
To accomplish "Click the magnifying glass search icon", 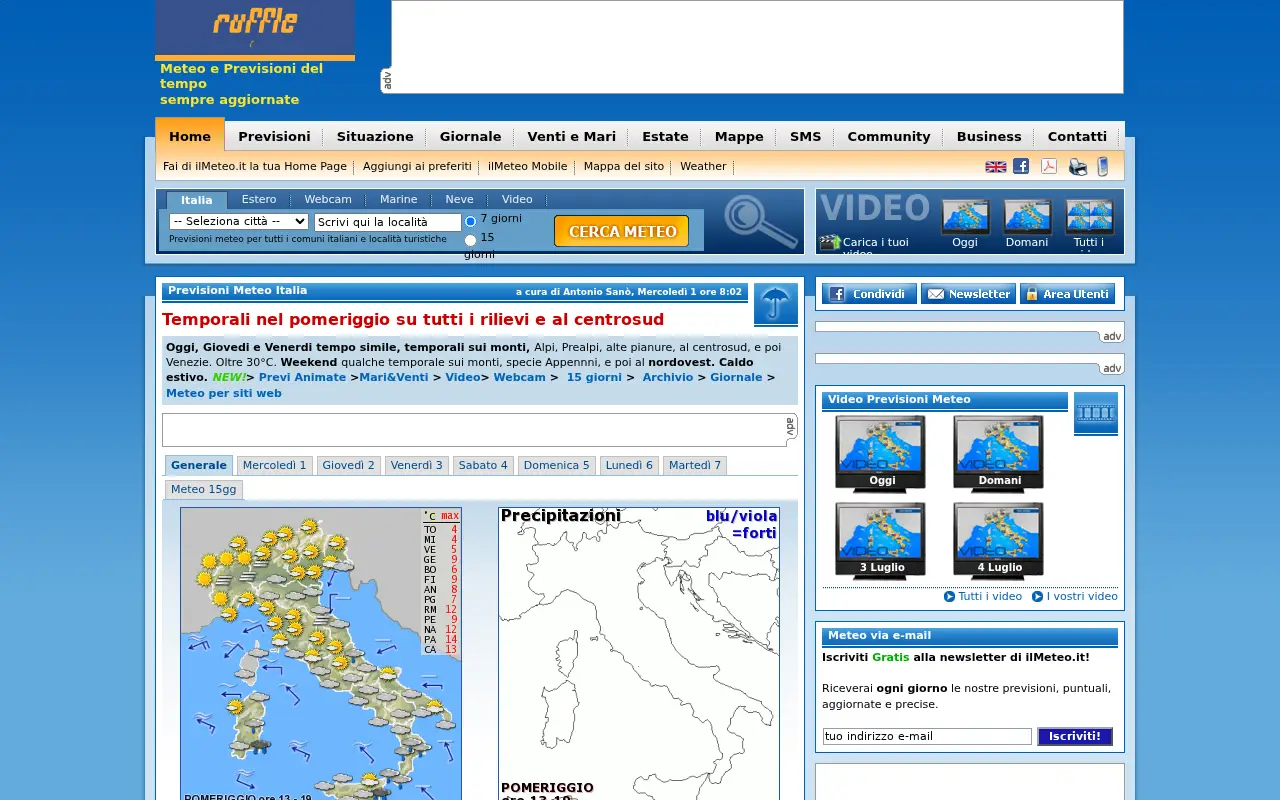I will (x=761, y=221).
